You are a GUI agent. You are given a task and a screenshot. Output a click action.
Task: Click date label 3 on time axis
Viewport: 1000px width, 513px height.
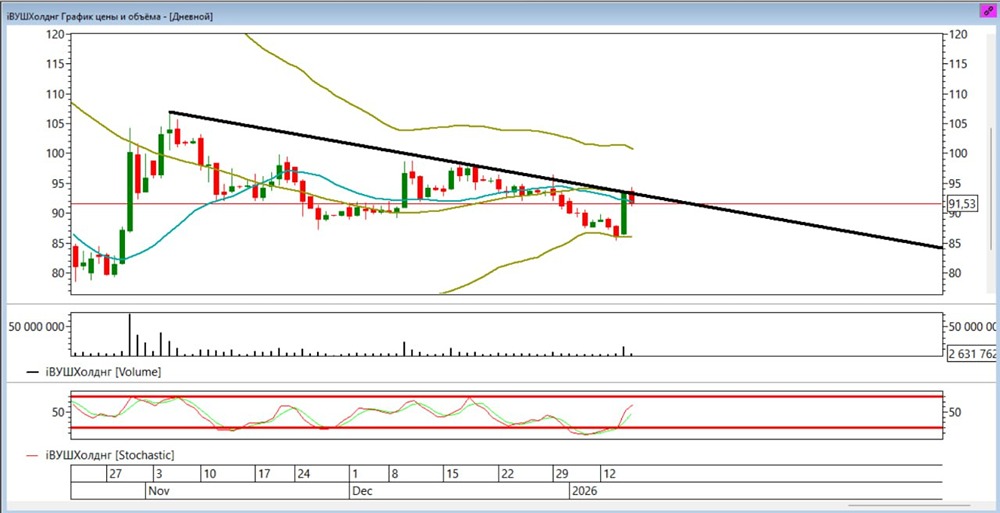159,474
